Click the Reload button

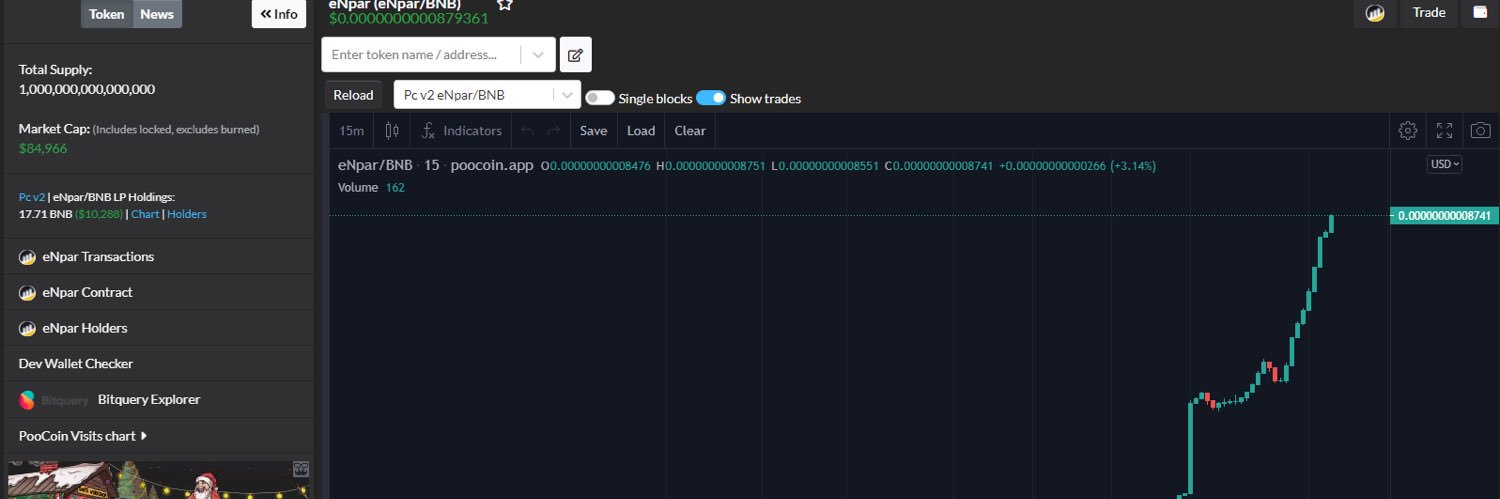(x=353, y=95)
